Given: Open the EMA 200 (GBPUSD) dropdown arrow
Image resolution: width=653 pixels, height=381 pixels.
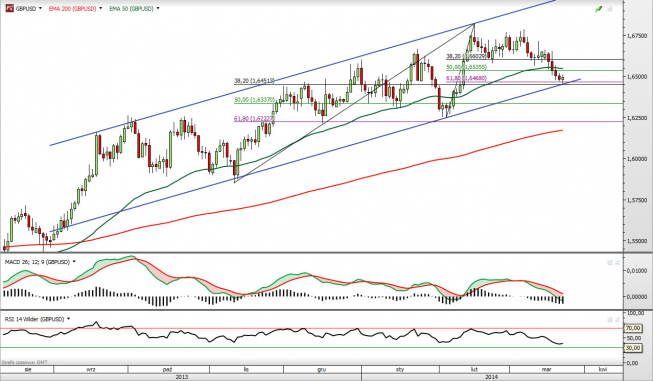Looking at the screenshot, I should pos(101,8).
